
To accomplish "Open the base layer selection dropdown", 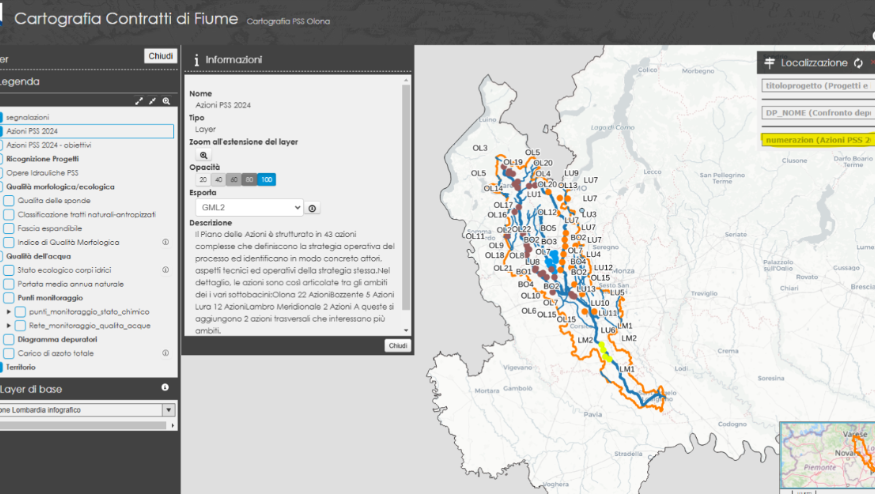I will pyautogui.click(x=168, y=410).
